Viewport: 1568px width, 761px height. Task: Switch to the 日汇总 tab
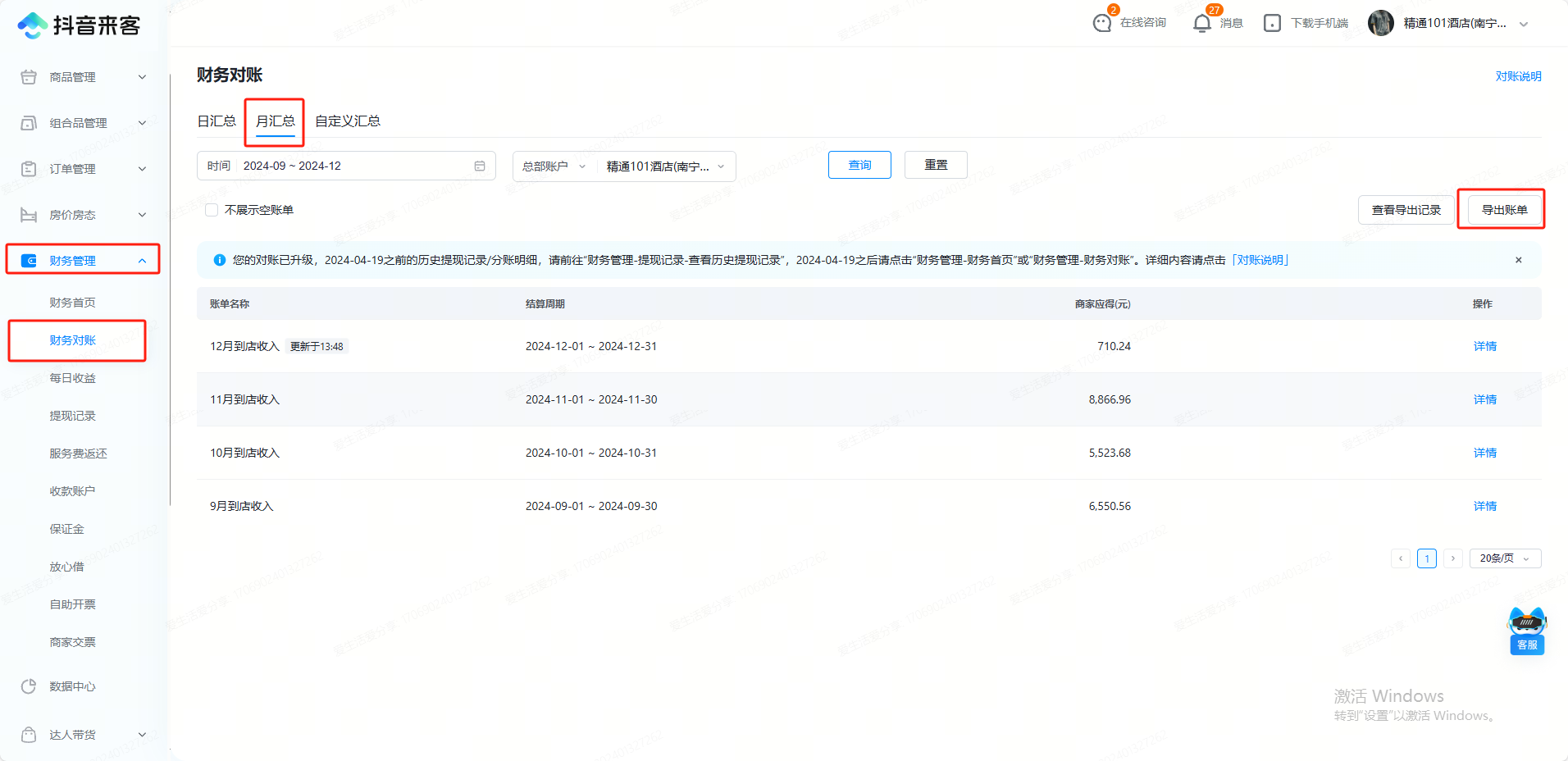[x=217, y=121]
